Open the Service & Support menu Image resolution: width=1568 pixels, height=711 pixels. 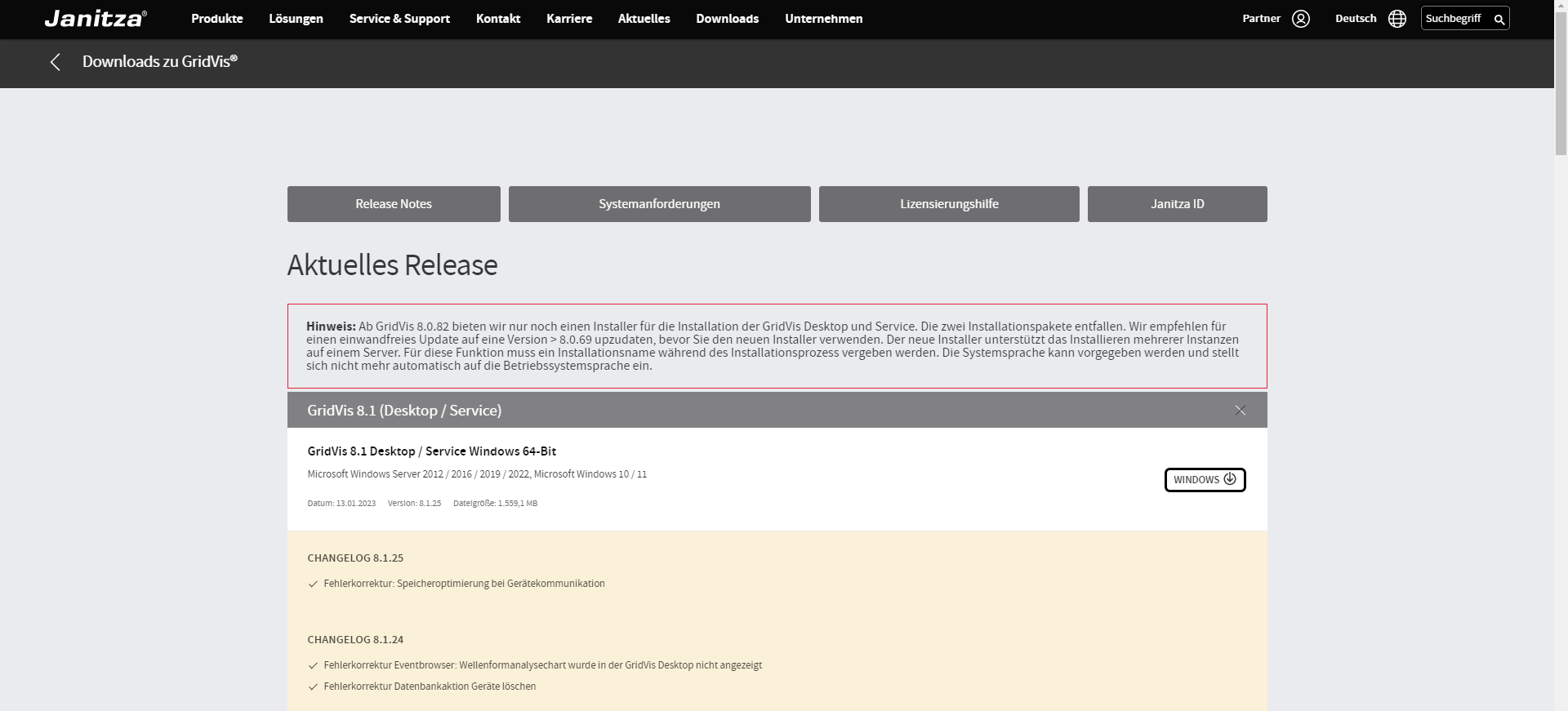[399, 19]
